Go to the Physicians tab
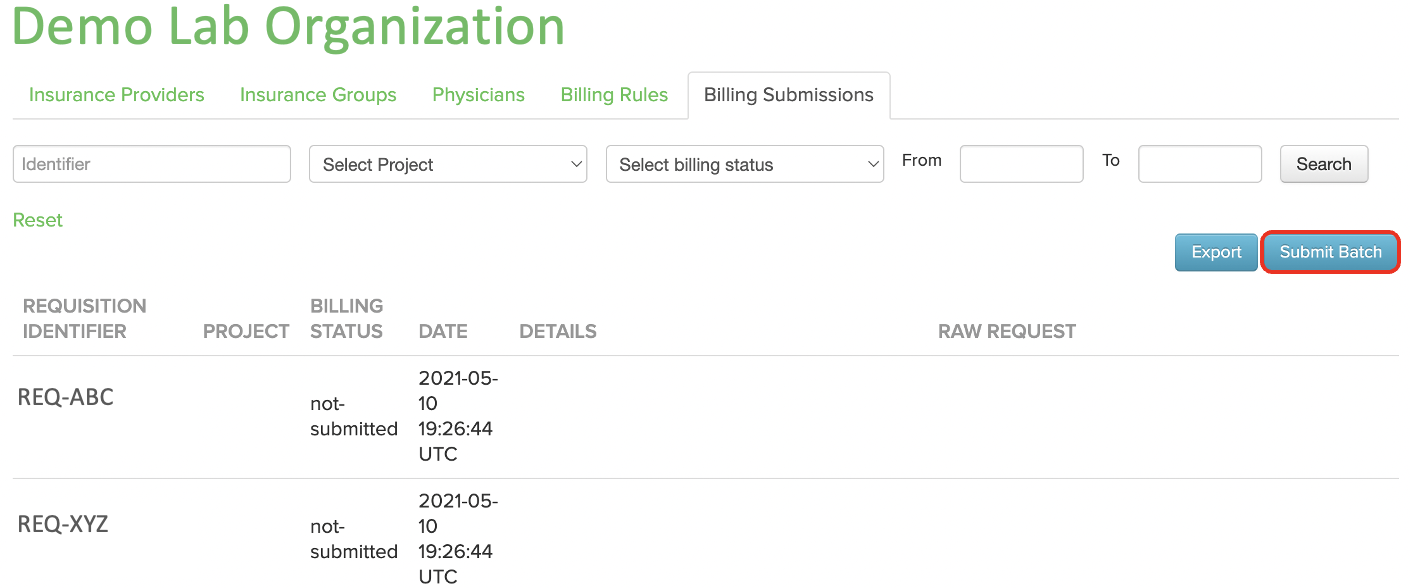This screenshot has height=588, width=1410. 478,95
